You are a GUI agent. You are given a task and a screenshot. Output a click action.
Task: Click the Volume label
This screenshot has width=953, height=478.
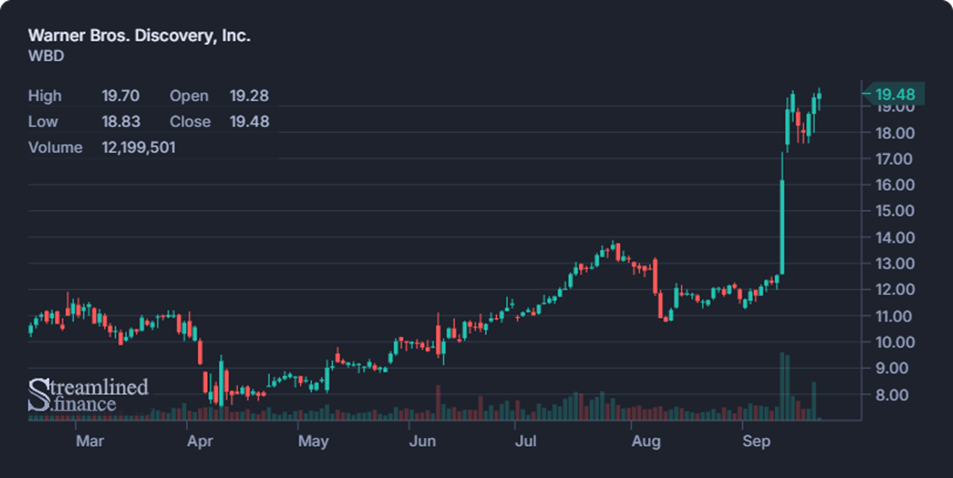click(x=55, y=148)
